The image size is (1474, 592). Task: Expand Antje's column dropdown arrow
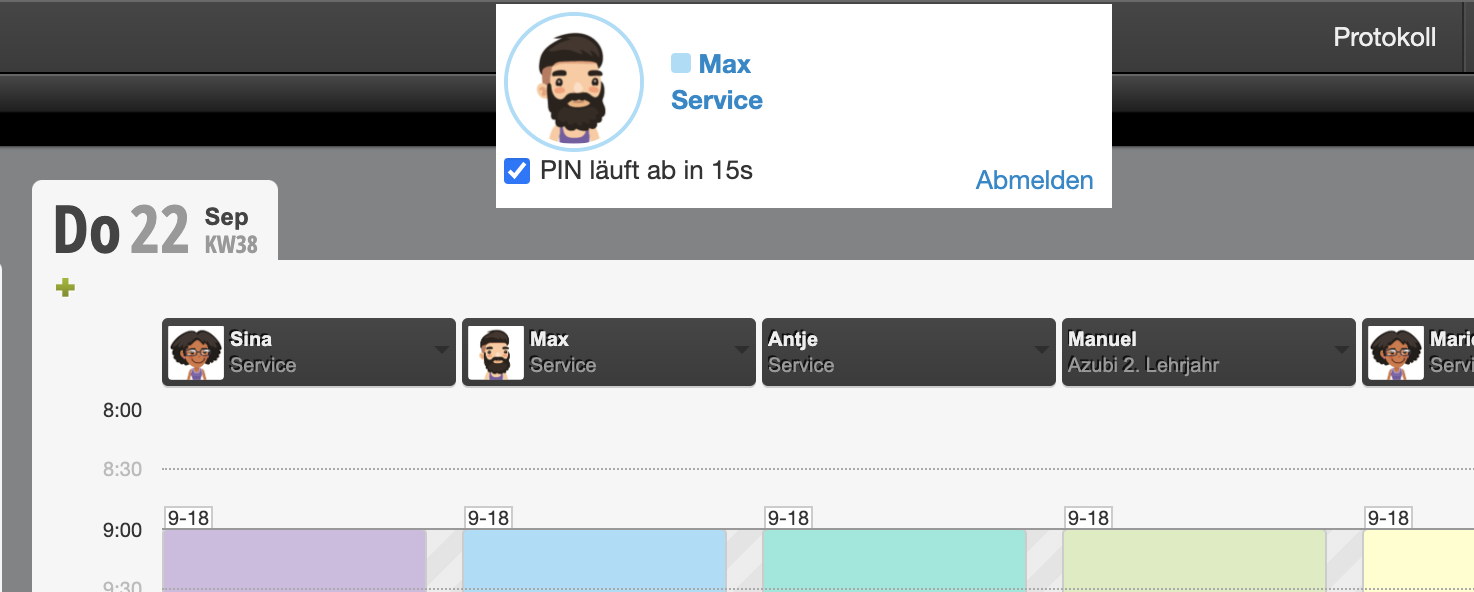click(1041, 351)
